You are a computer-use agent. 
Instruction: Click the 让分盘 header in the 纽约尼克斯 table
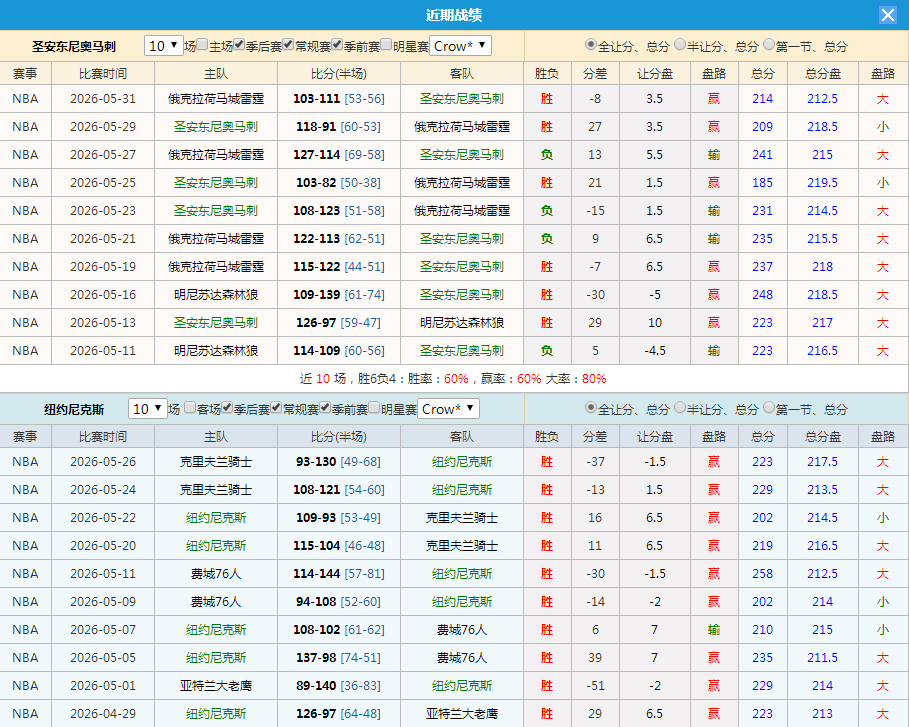pos(655,437)
